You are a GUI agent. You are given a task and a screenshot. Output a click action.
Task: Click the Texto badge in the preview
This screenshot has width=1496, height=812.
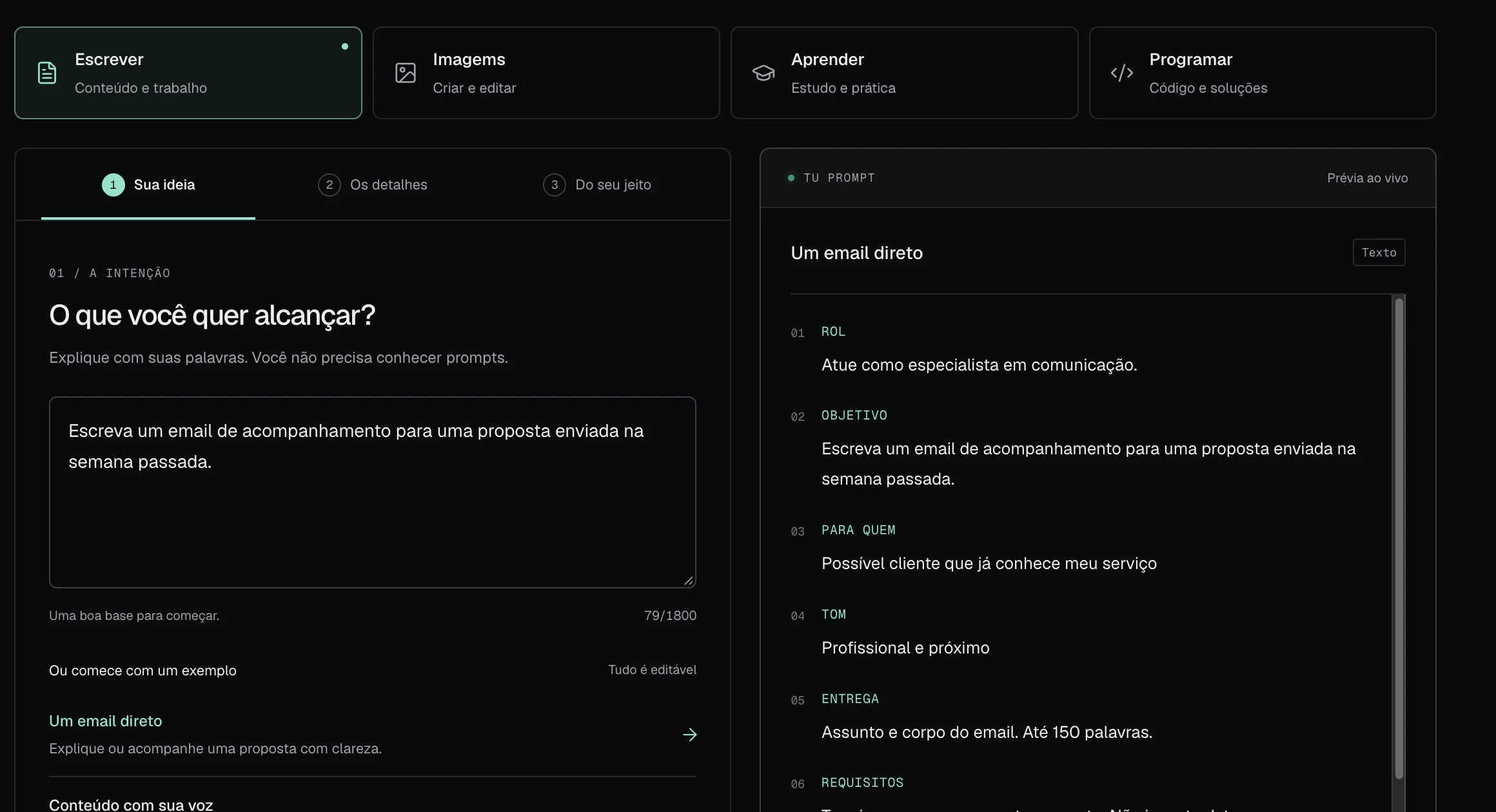pyautogui.click(x=1379, y=253)
